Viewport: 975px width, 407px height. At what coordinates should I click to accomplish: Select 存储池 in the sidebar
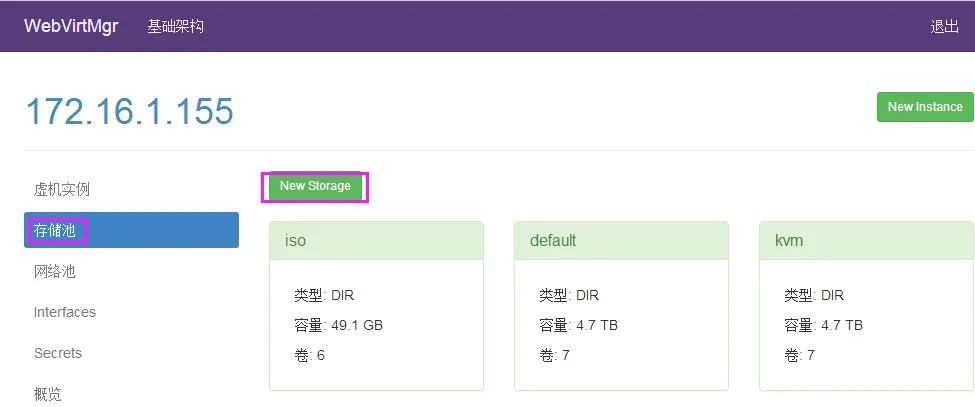(x=55, y=230)
